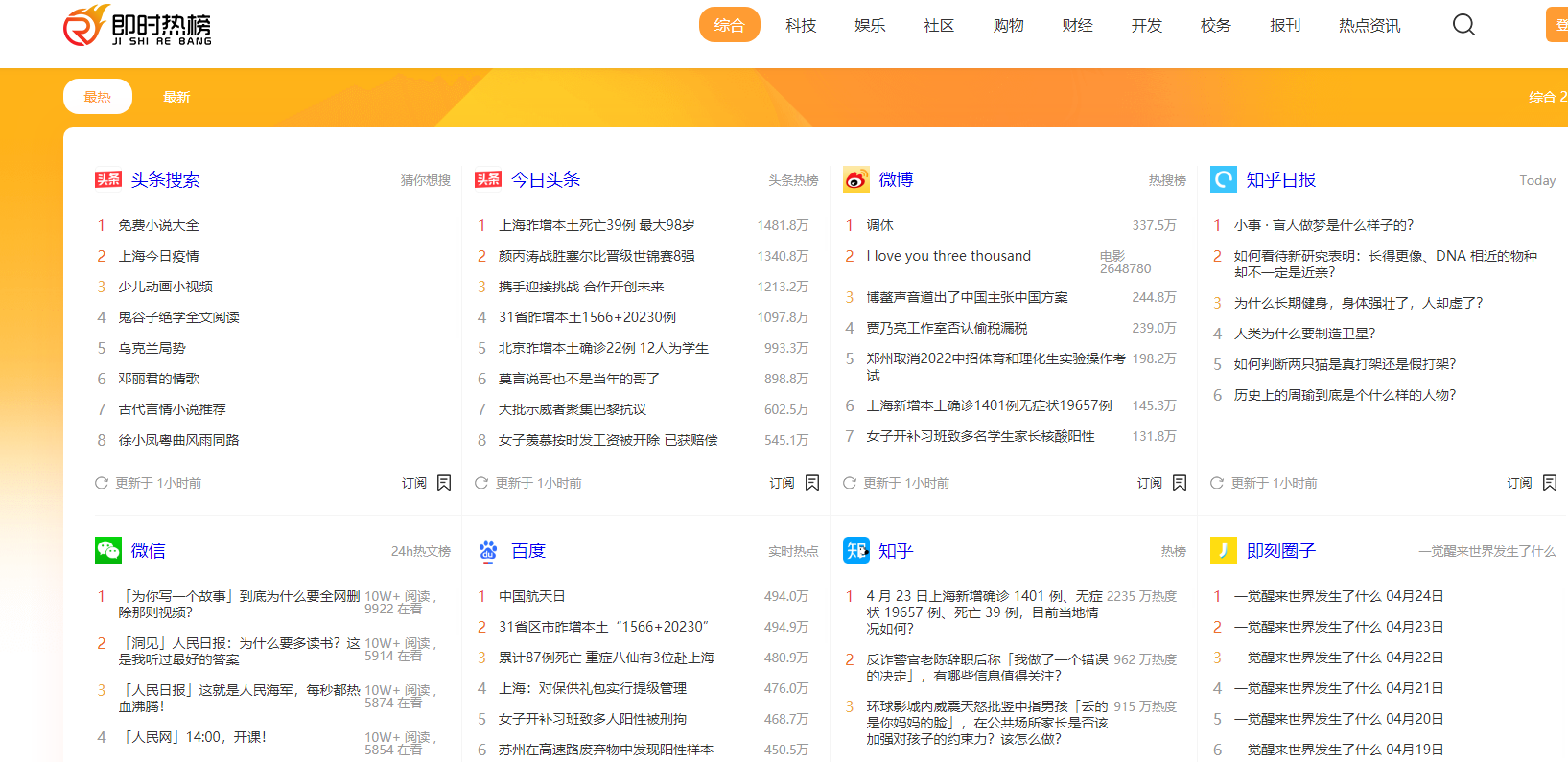1568x762 pixels.
Task: Open 上海:对保供礼包实行提级管理
Action: coord(593,688)
